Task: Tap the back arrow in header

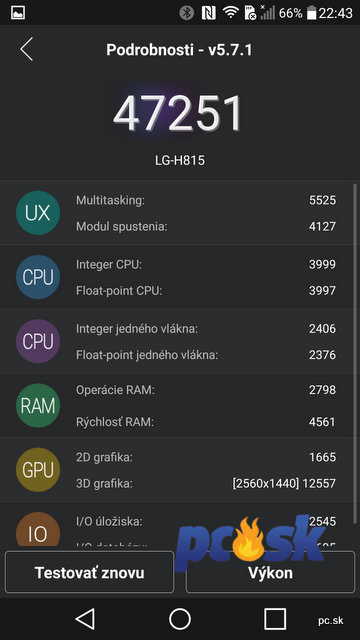Action: (x=27, y=49)
